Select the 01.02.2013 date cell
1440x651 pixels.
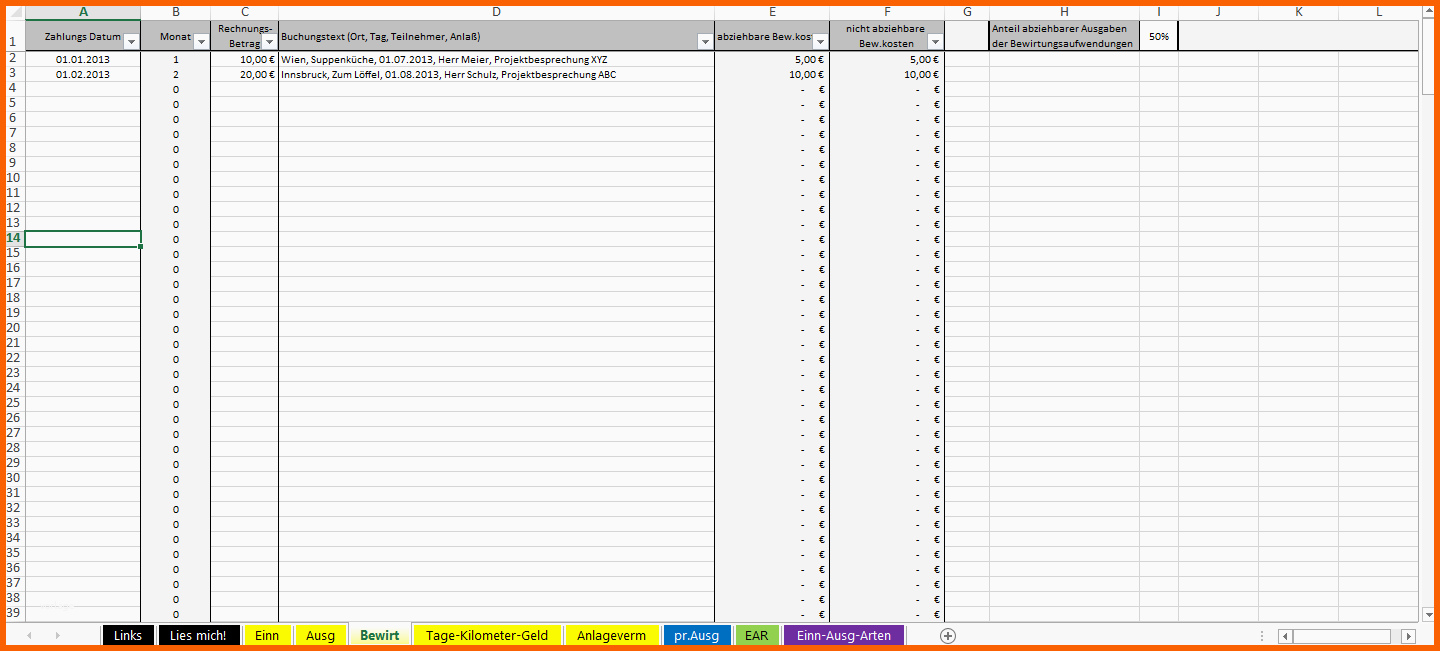(x=83, y=74)
